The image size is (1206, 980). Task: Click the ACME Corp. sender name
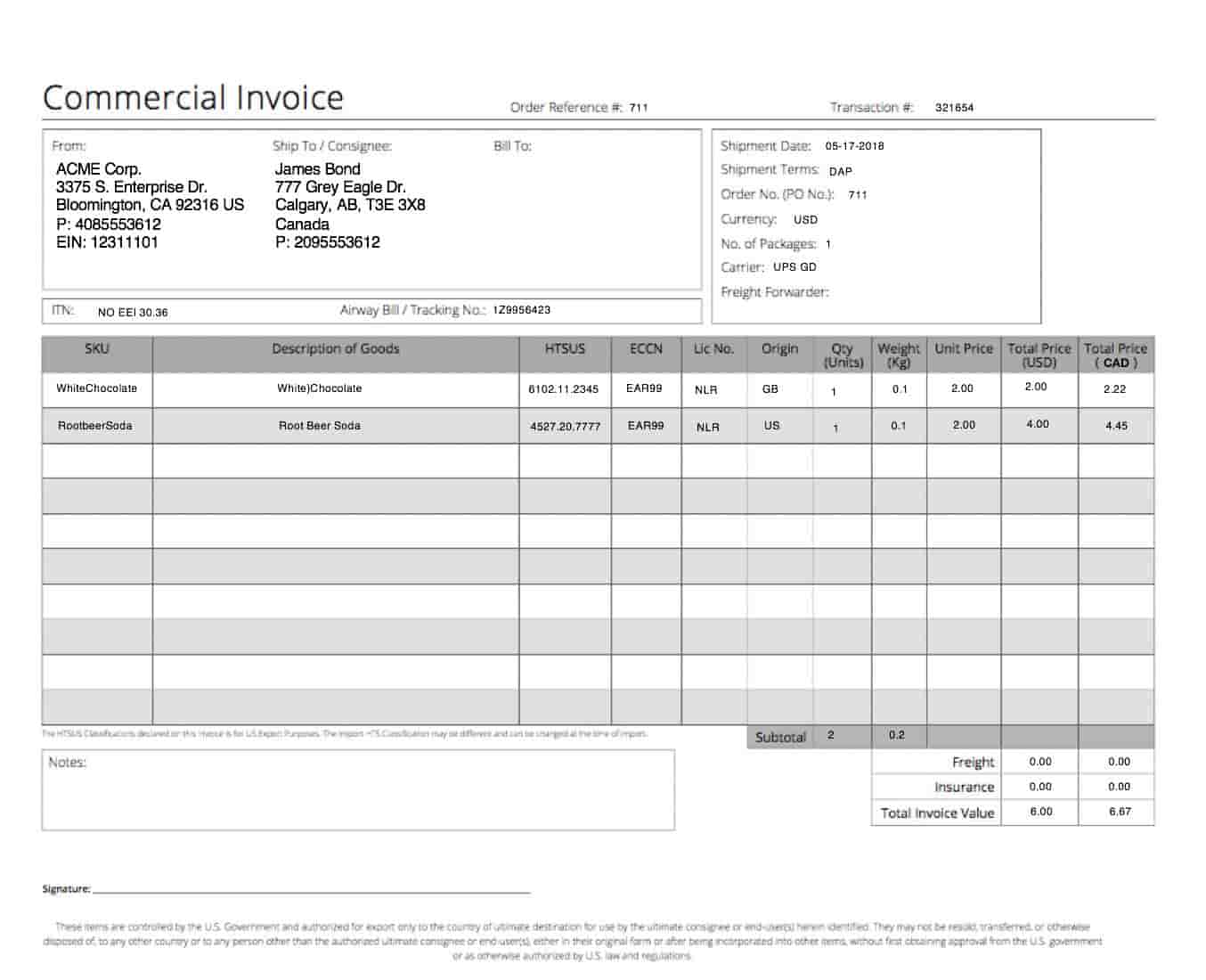99,168
